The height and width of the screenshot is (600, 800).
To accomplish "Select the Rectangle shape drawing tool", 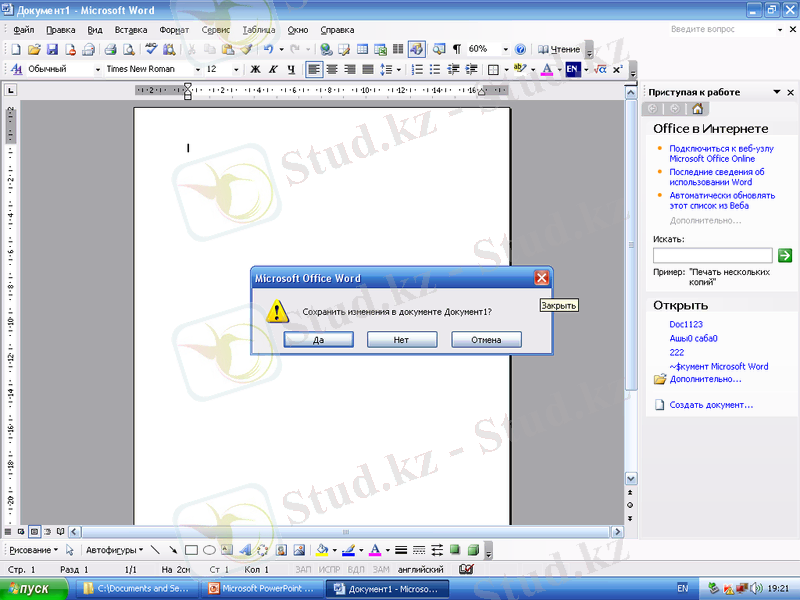I will tap(191, 550).
